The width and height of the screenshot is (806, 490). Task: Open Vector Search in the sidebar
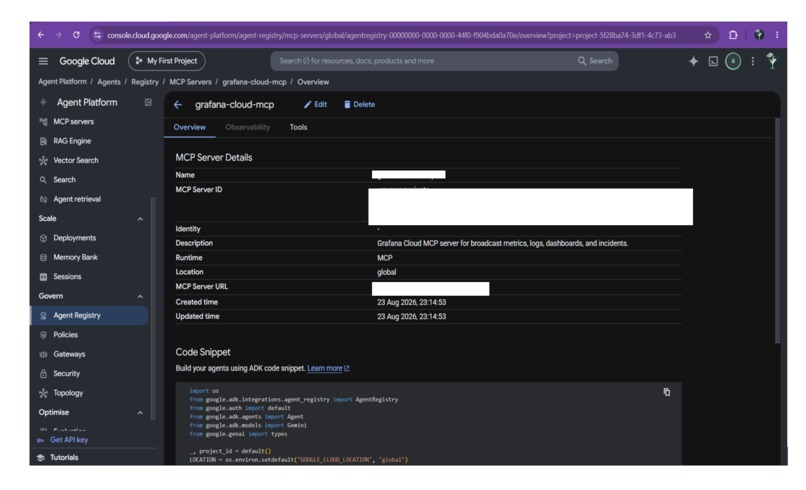click(76, 160)
